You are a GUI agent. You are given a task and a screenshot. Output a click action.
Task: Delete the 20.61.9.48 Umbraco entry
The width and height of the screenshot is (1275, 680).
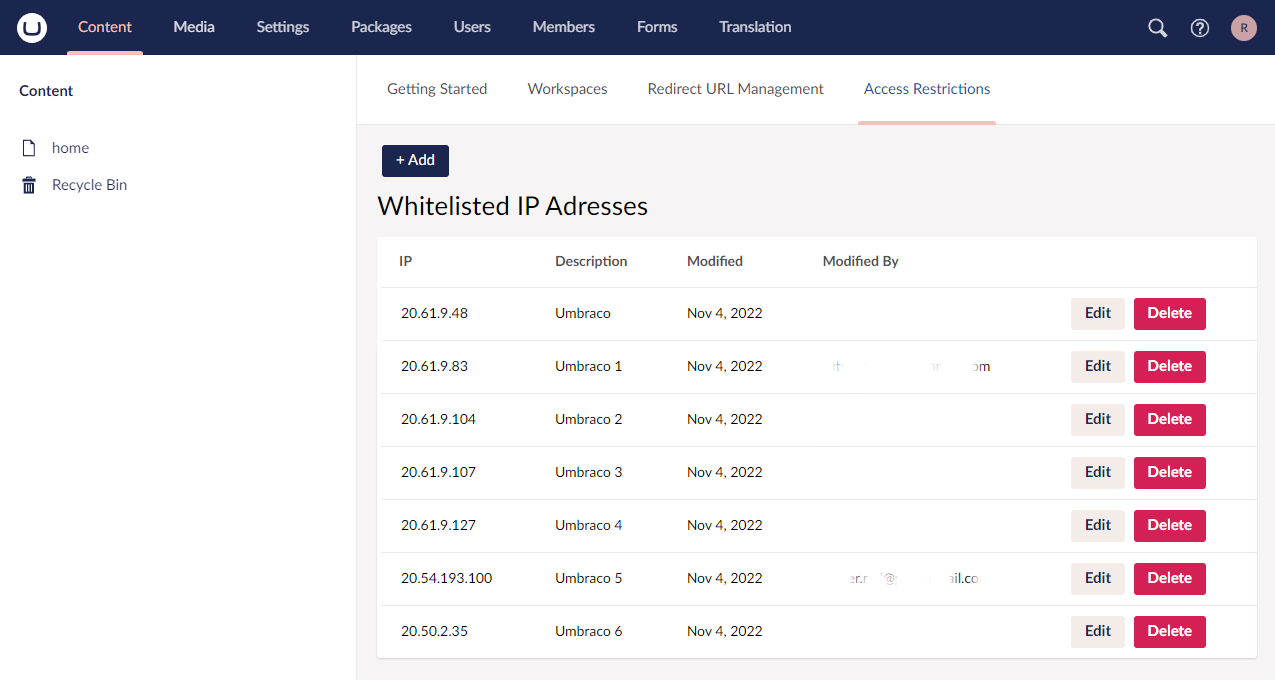(1169, 313)
